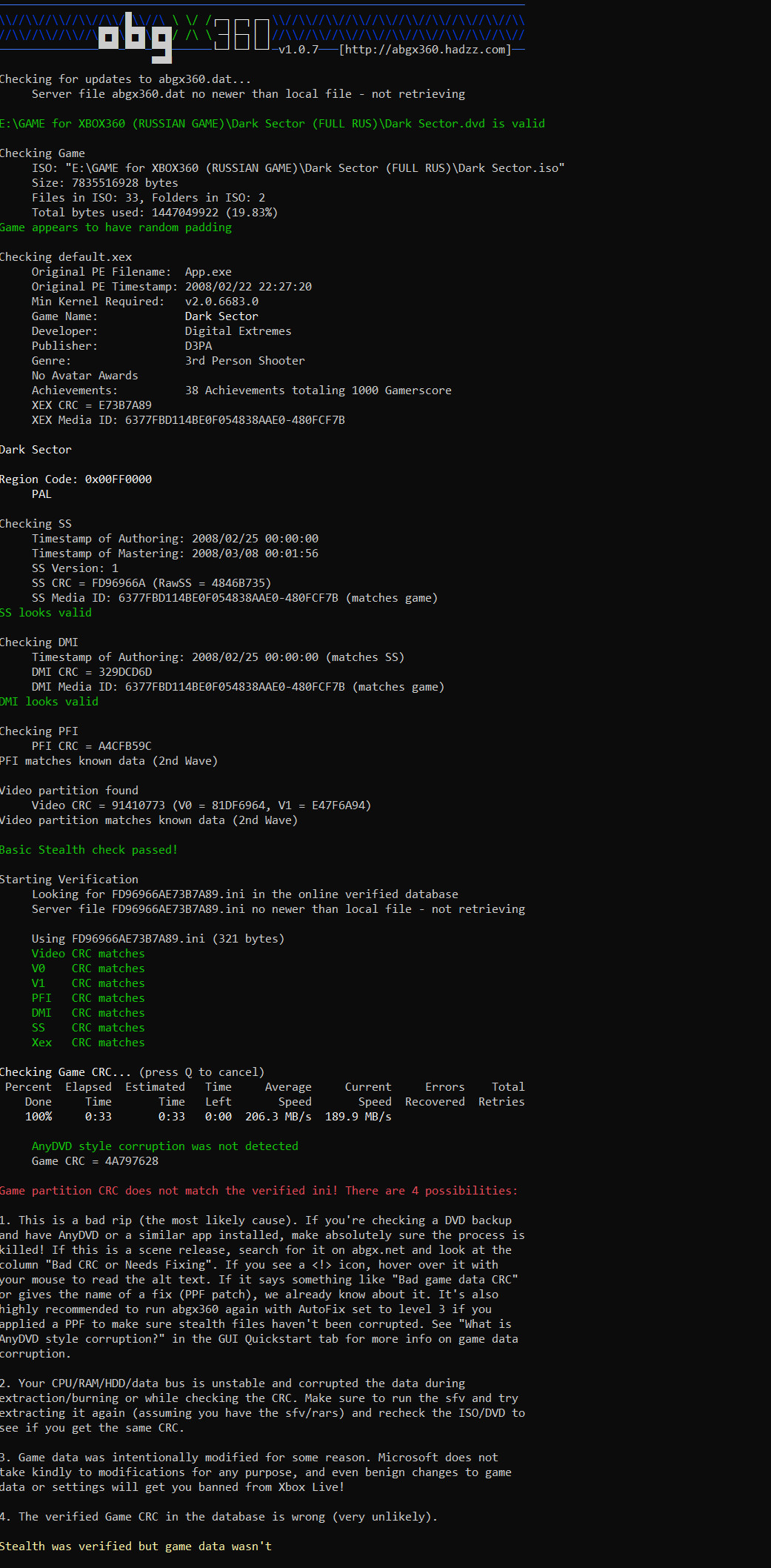Viewport: 771px width, 1568px height.
Task: Click the 'Total Retries' column header
Action: point(501,1094)
